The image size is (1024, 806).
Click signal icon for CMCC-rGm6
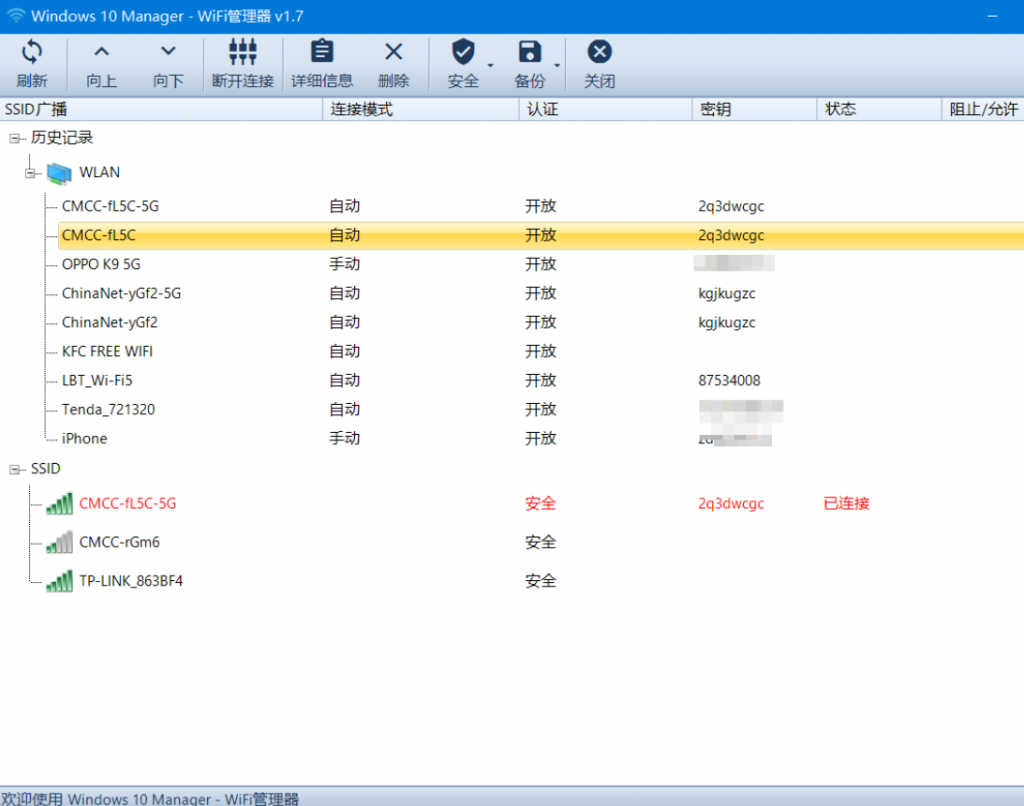click(59, 543)
